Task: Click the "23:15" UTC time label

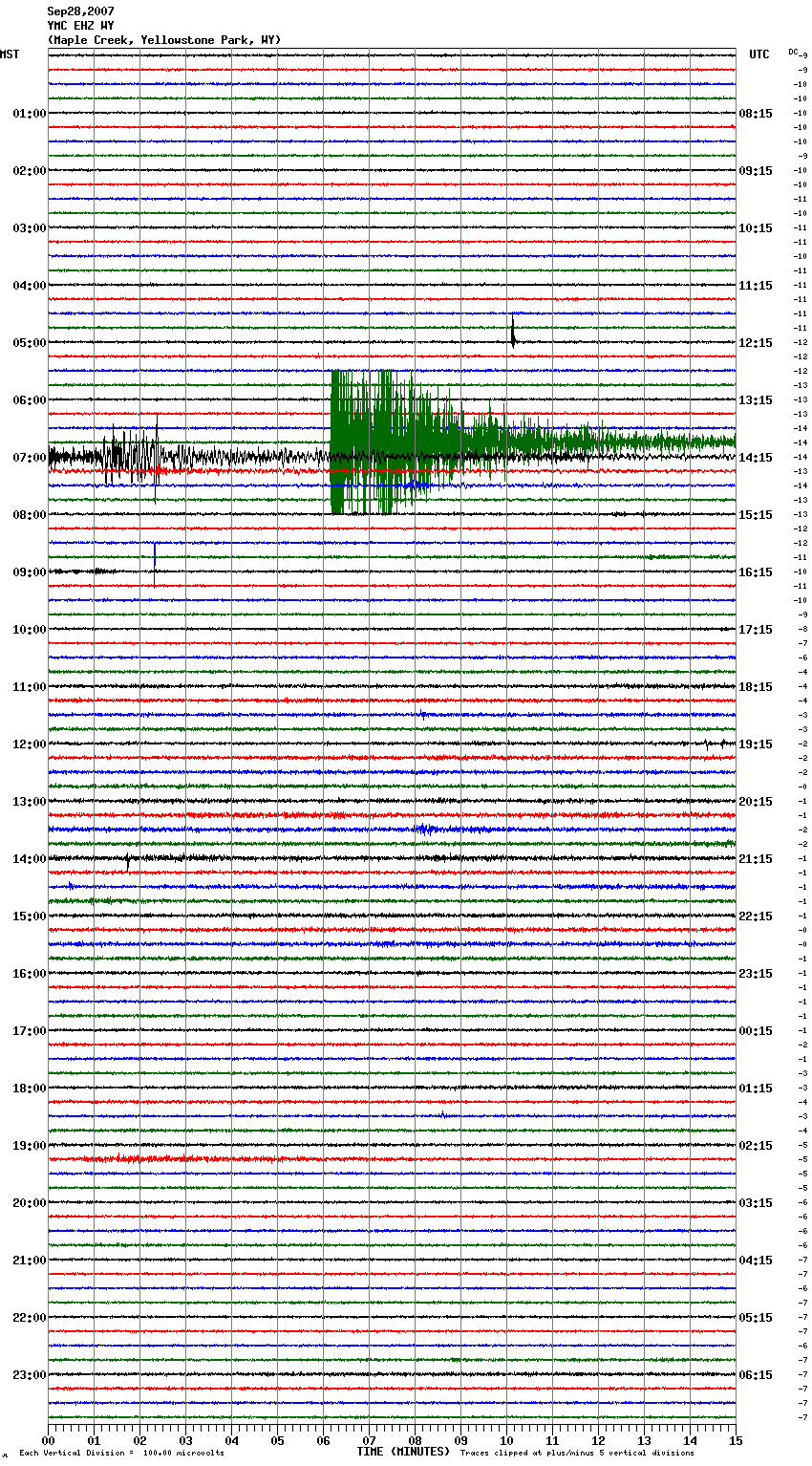Action: 756,974
